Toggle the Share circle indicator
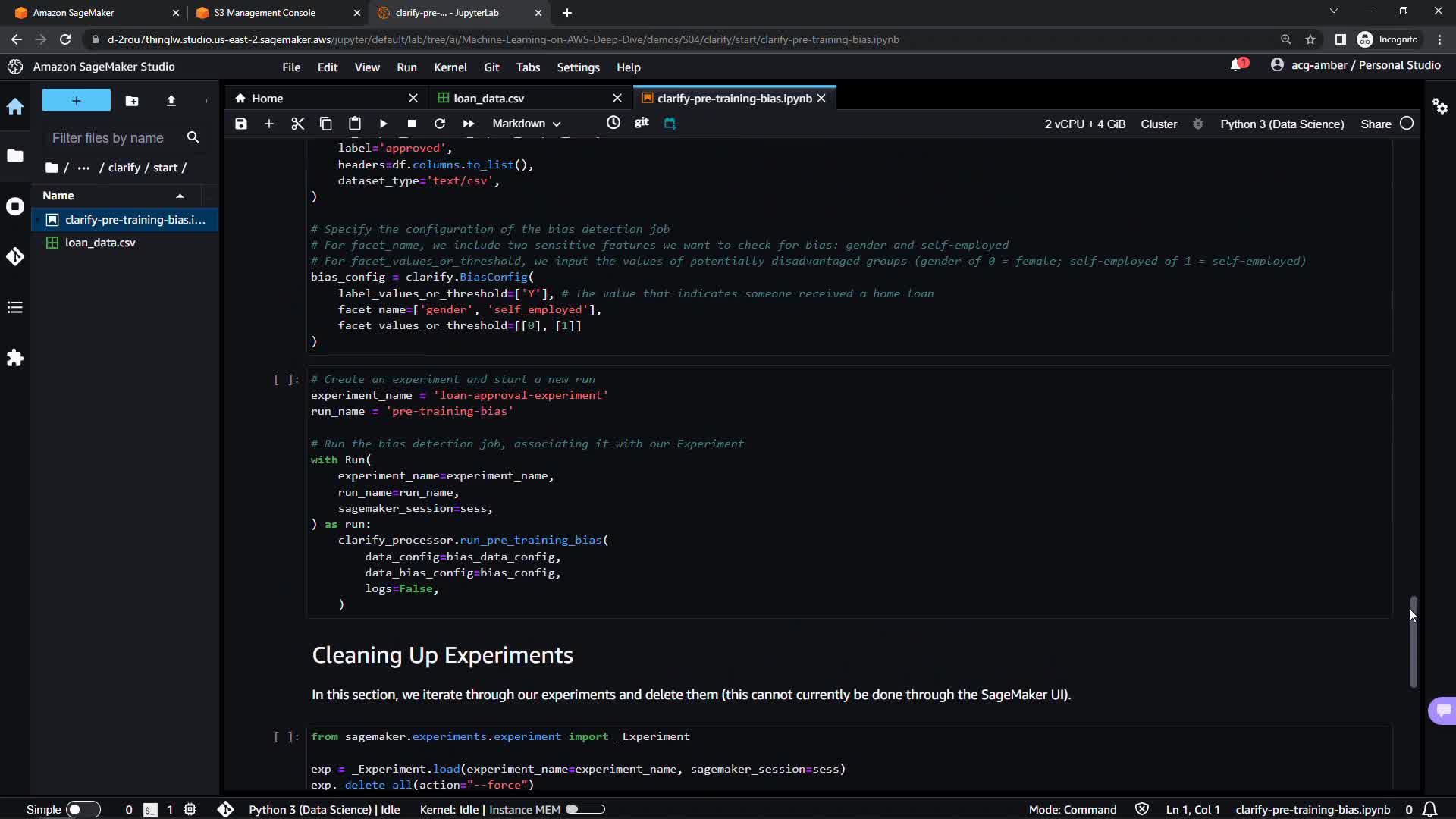This screenshot has width=1456, height=819. 1407,124
